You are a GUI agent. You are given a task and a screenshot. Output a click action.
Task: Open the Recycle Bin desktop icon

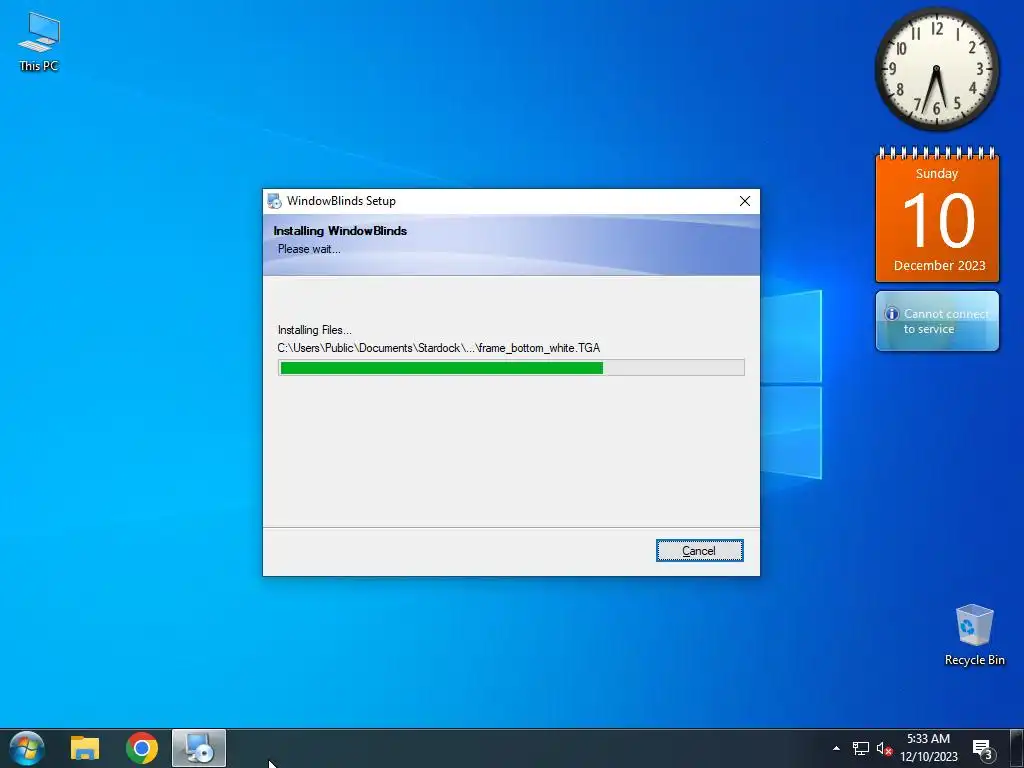coord(974,635)
